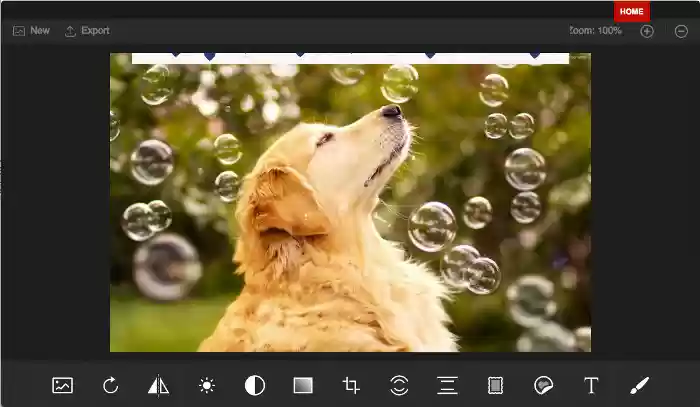Click the Zoom: 100% label
The image size is (700, 407).
[596, 31]
